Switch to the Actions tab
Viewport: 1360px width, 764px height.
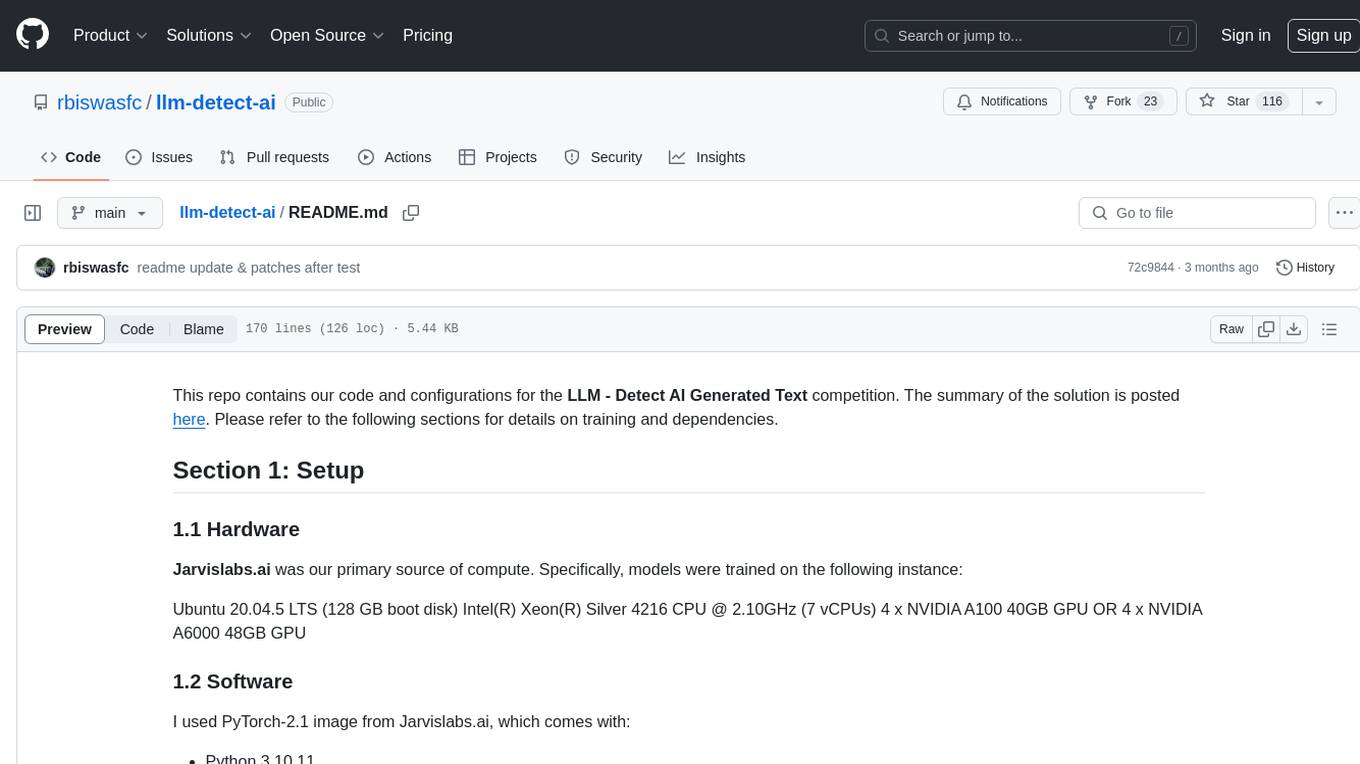coord(394,157)
